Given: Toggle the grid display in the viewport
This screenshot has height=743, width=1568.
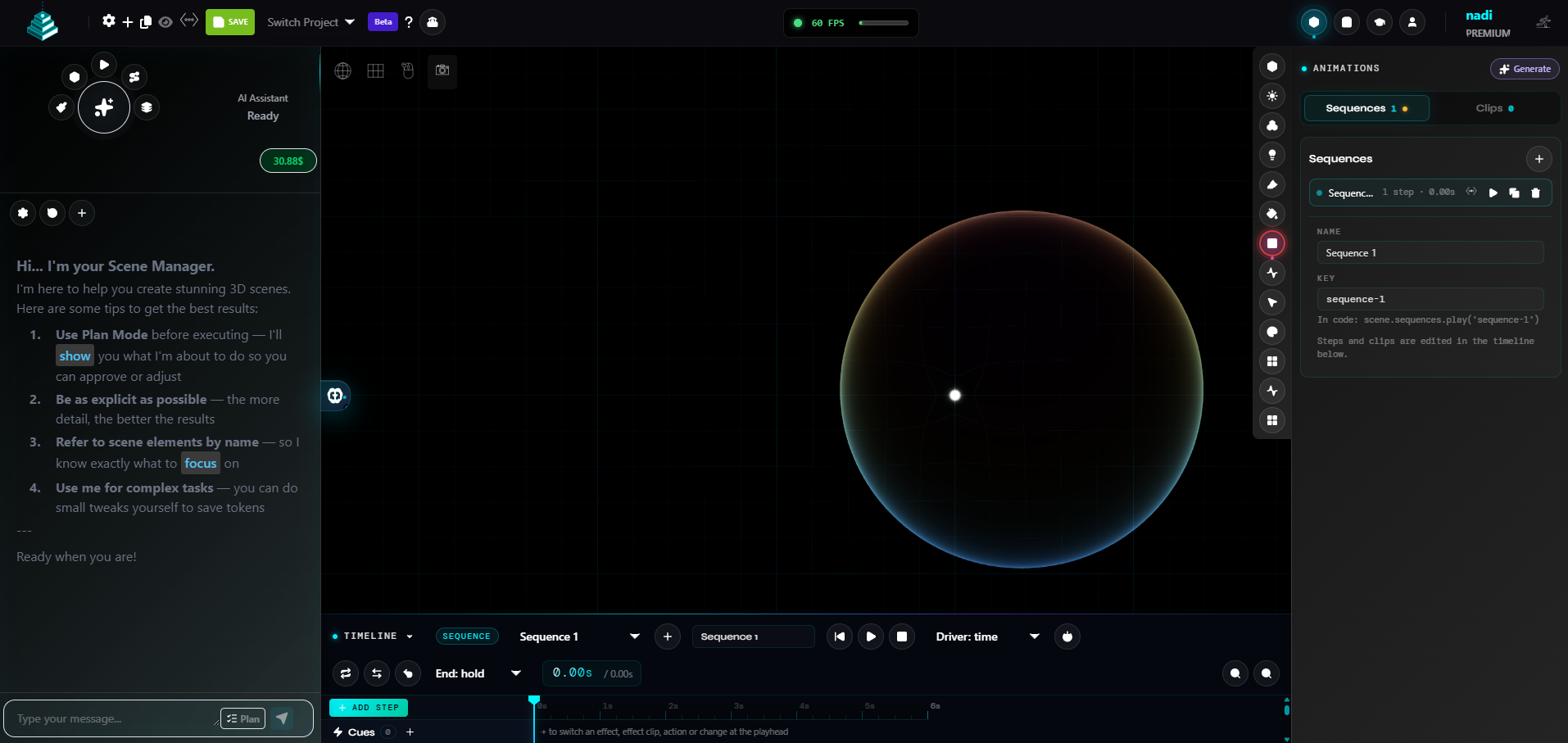Looking at the screenshot, I should (x=376, y=71).
